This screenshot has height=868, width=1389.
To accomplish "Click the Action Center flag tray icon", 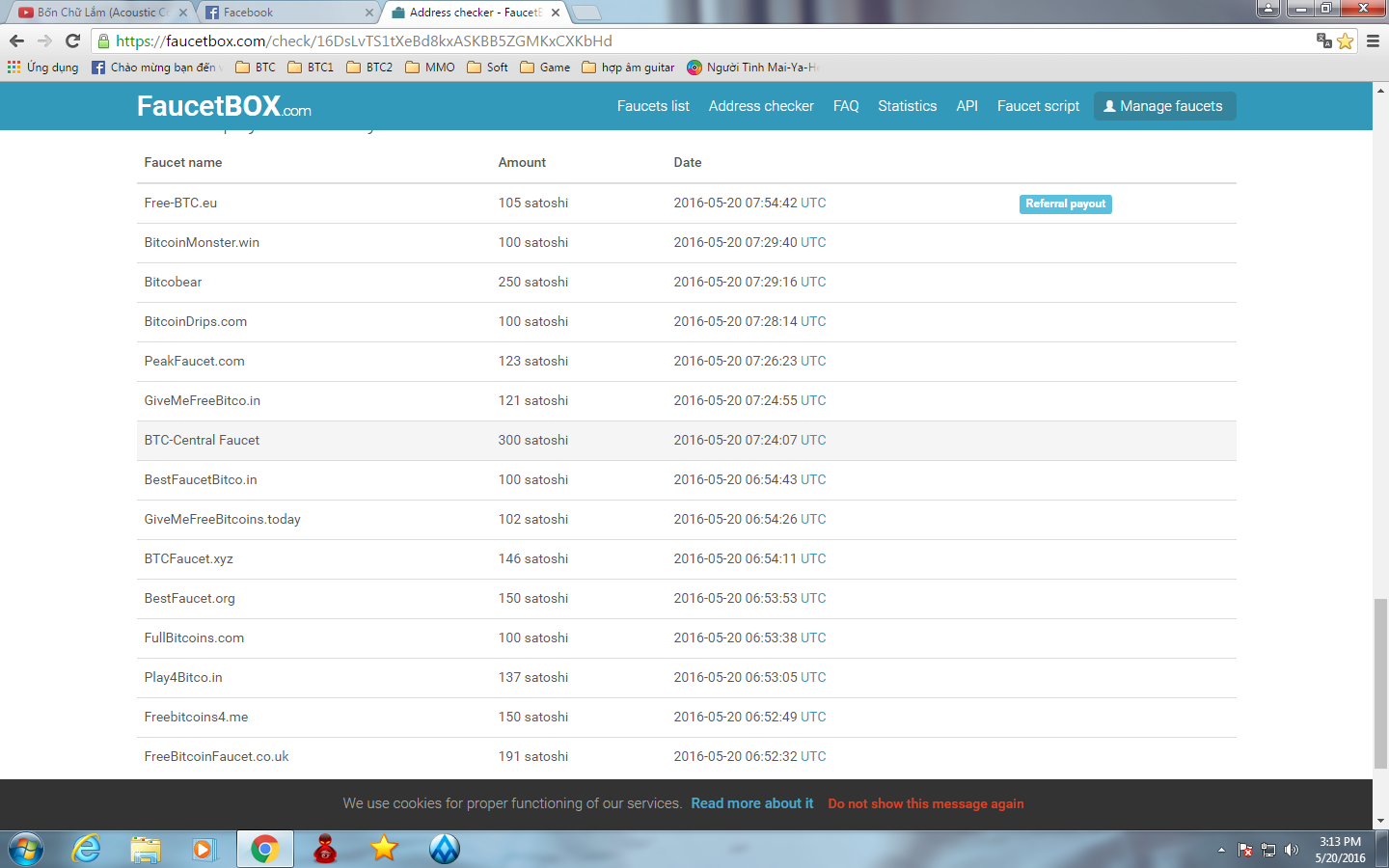I will [1245, 850].
